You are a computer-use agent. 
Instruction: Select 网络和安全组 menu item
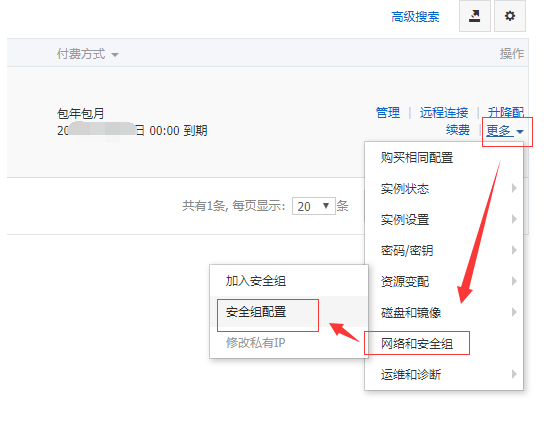pyautogui.click(x=444, y=343)
